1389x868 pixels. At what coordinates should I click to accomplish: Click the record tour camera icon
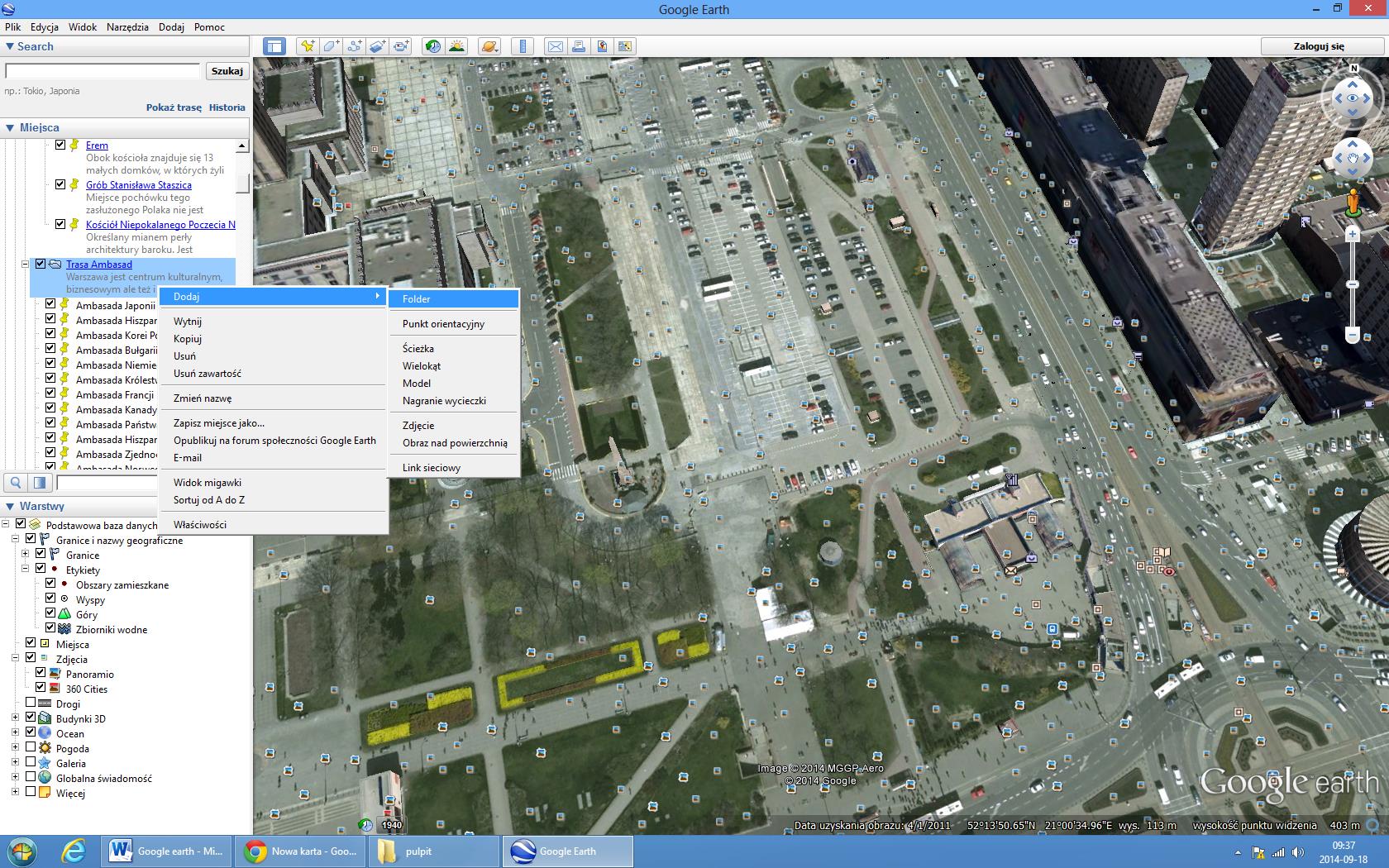401,46
